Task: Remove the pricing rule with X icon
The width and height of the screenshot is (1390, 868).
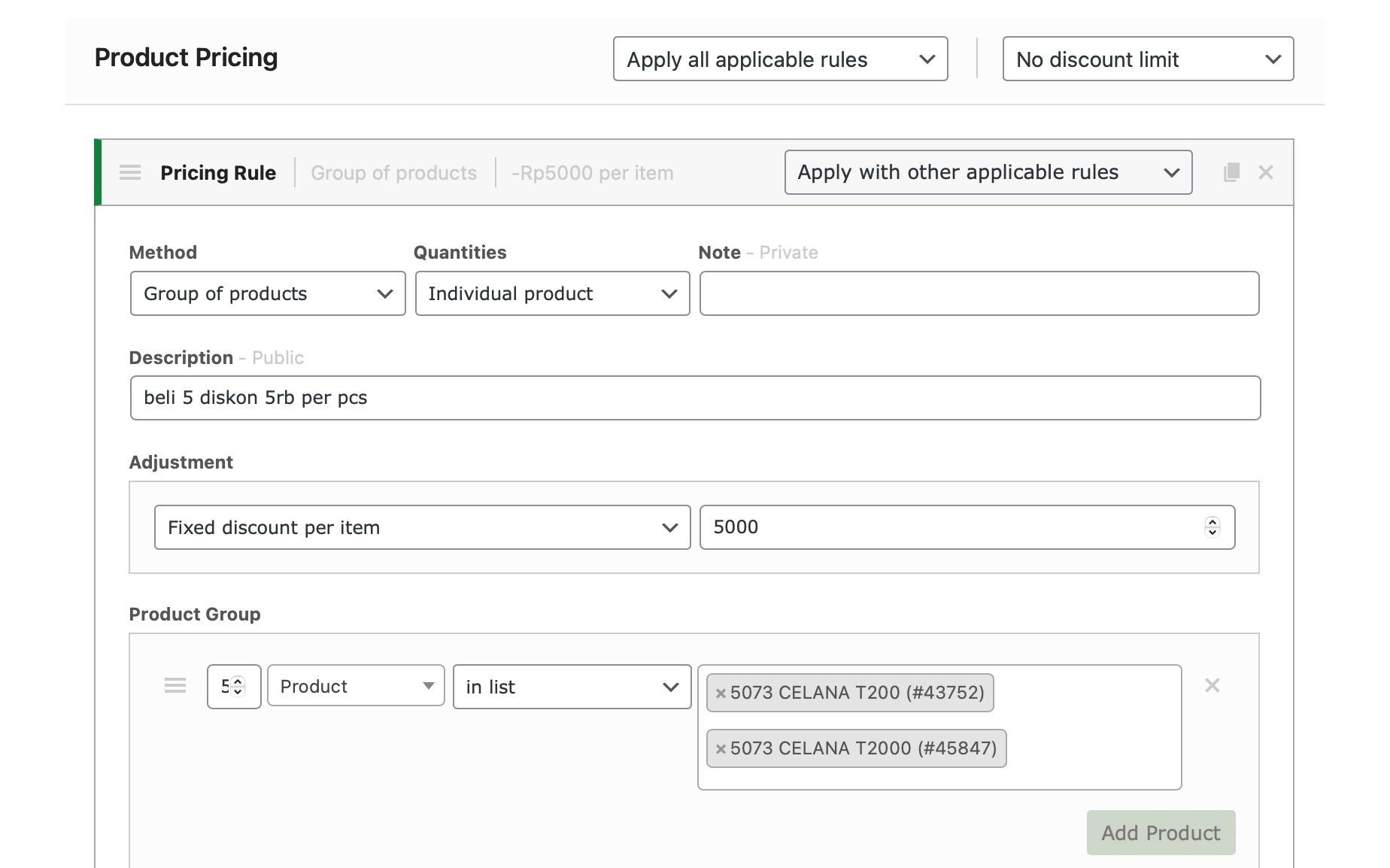Action: click(x=1266, y=173)
